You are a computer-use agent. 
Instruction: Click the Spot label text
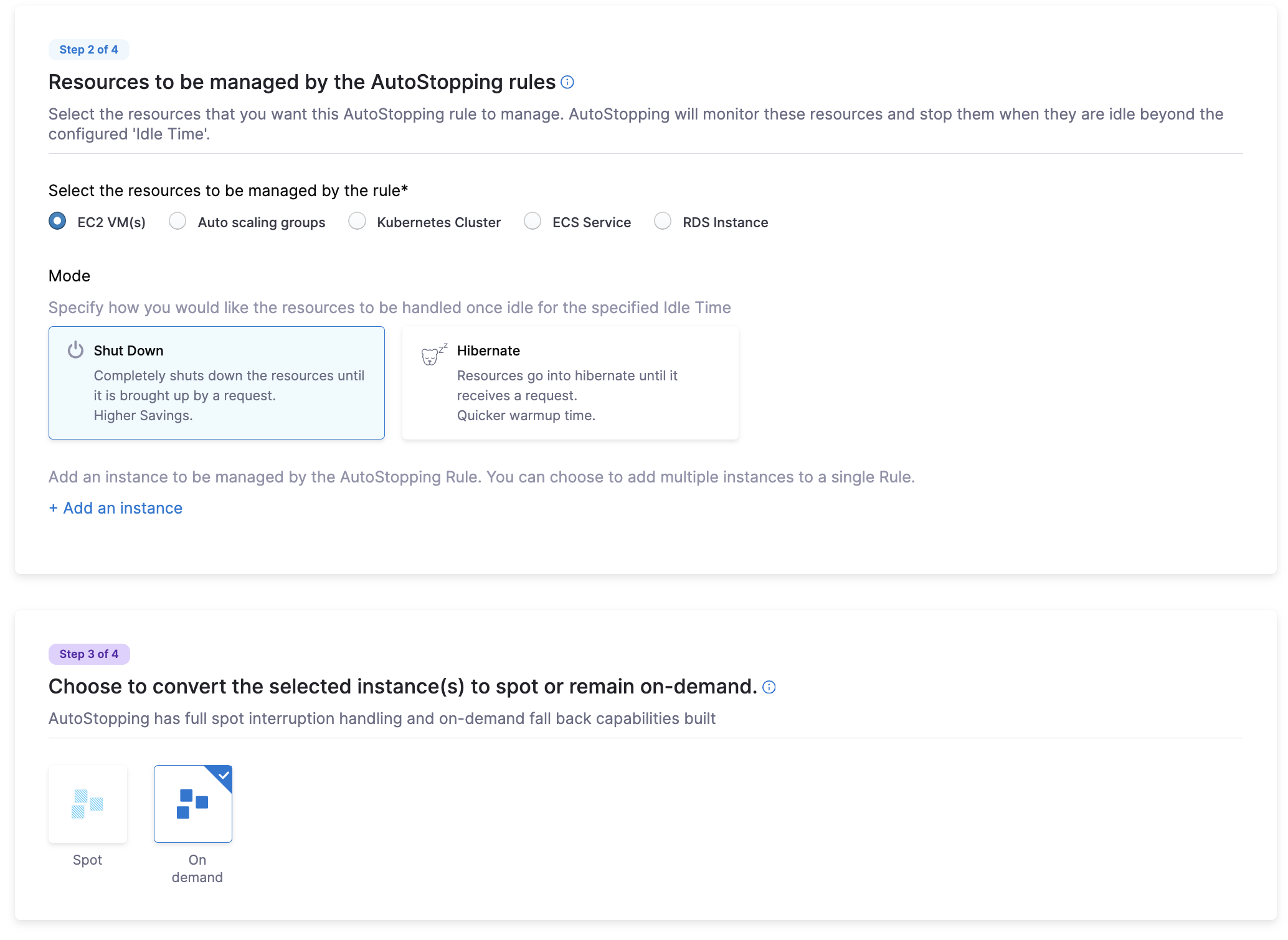(87, 860)
